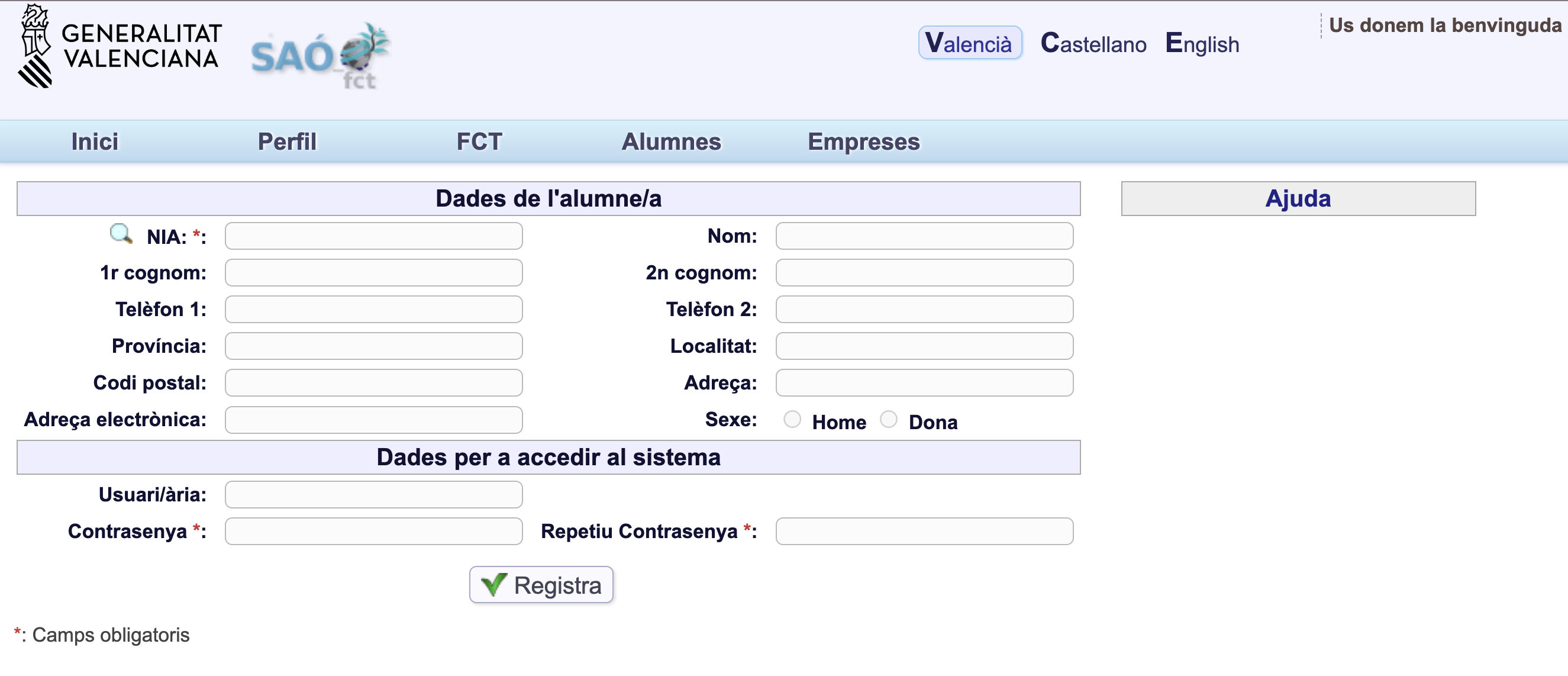Select the Home sex radio button
This screenshot has height=676, width=1568.
pos(792,420)
